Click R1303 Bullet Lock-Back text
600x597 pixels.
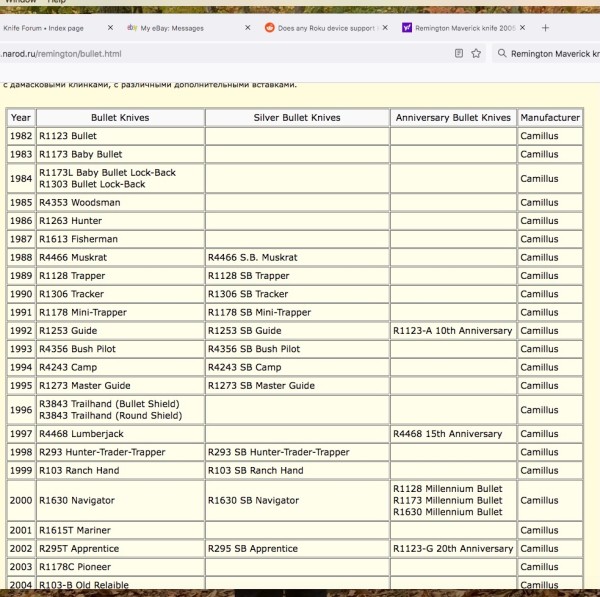tap(92, 184)
